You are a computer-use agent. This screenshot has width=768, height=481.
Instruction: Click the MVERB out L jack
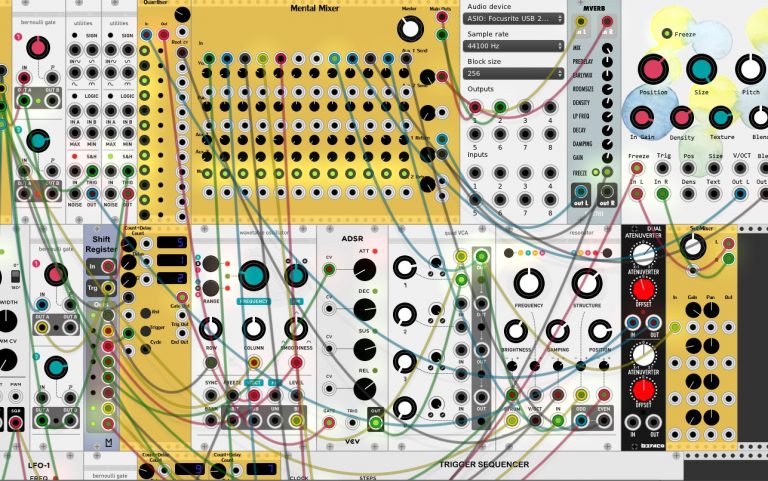[581, 191]
